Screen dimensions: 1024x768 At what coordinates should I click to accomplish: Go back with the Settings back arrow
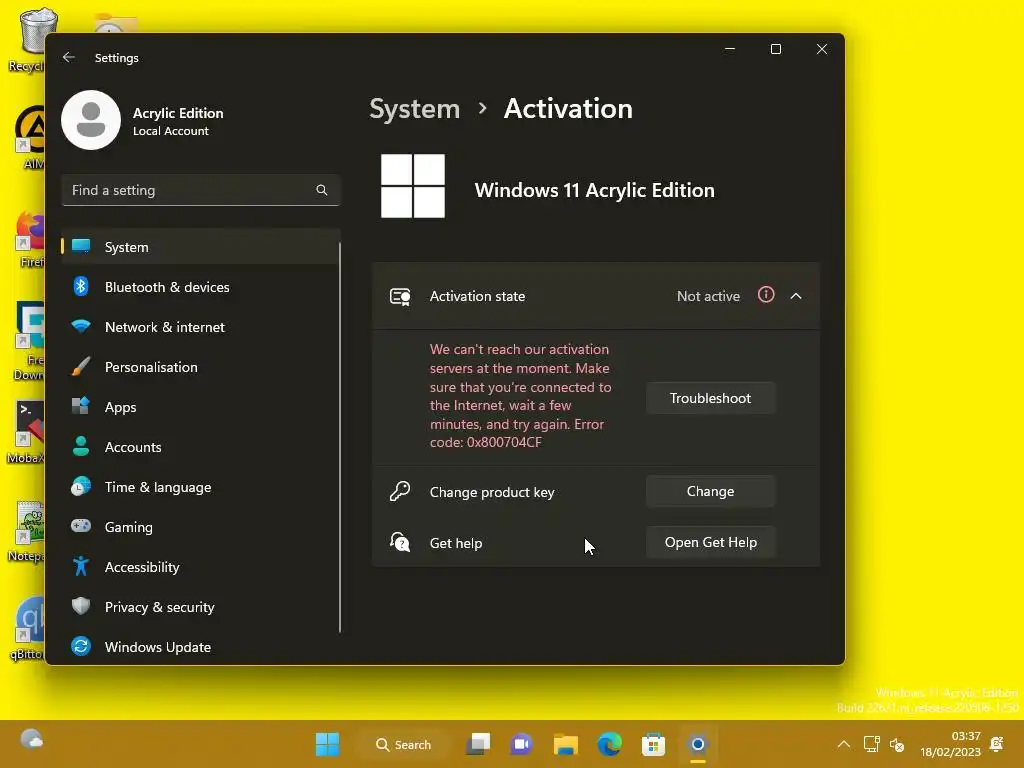tap(69, 57)
